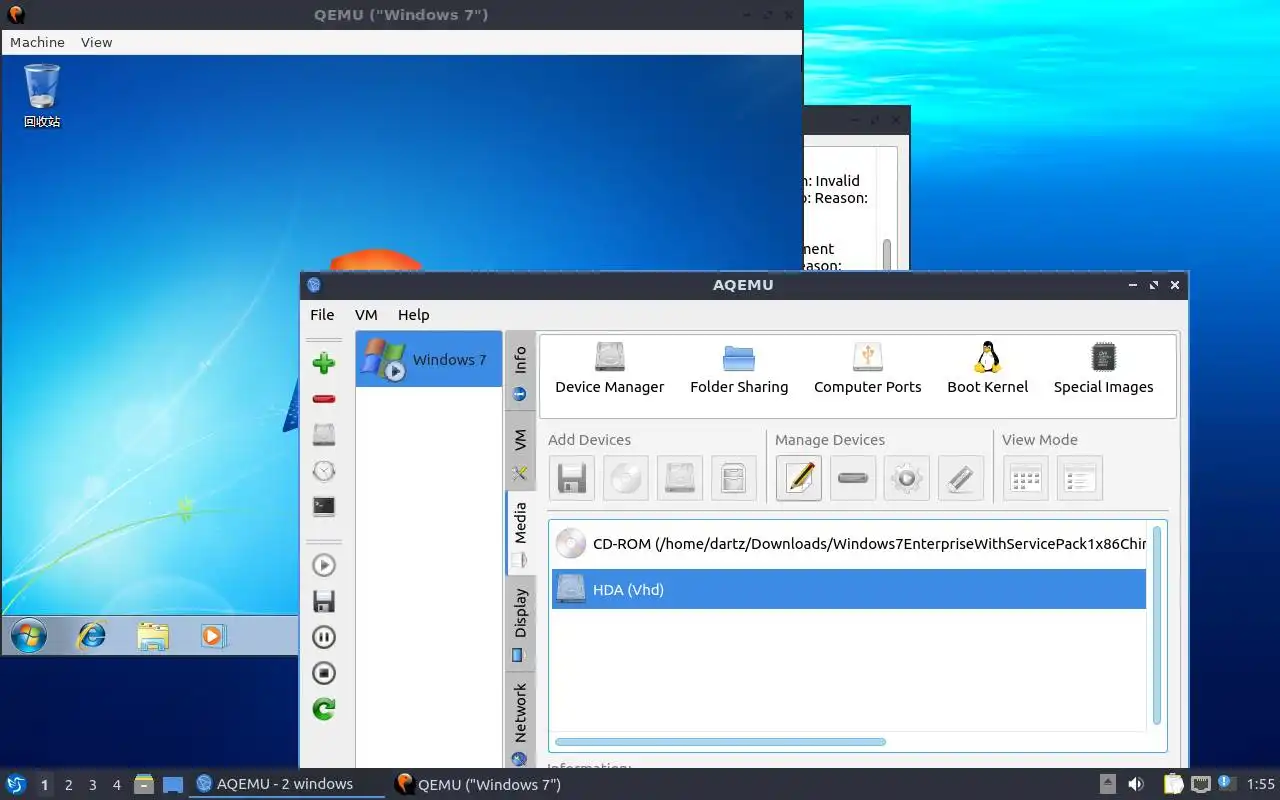1280x800 pixels.
Task: Click the add storage device button under Add Devices
Action: tap(734, 478)
